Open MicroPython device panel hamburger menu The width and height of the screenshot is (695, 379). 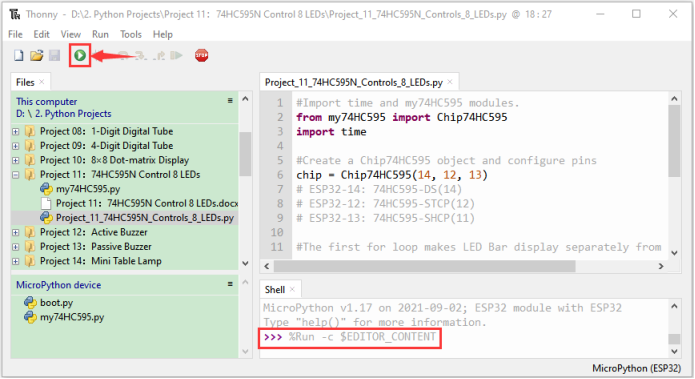pyautogui.click(x=230, y=284)
